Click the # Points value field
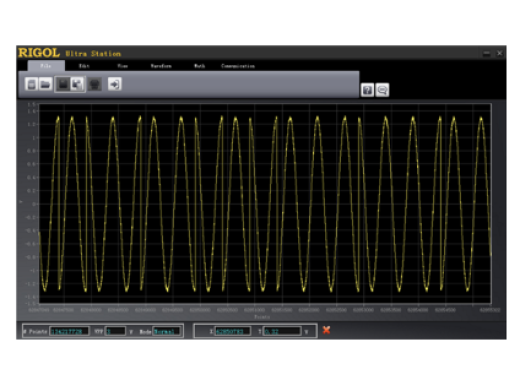 pyautogui.click(x=69, y=331)
